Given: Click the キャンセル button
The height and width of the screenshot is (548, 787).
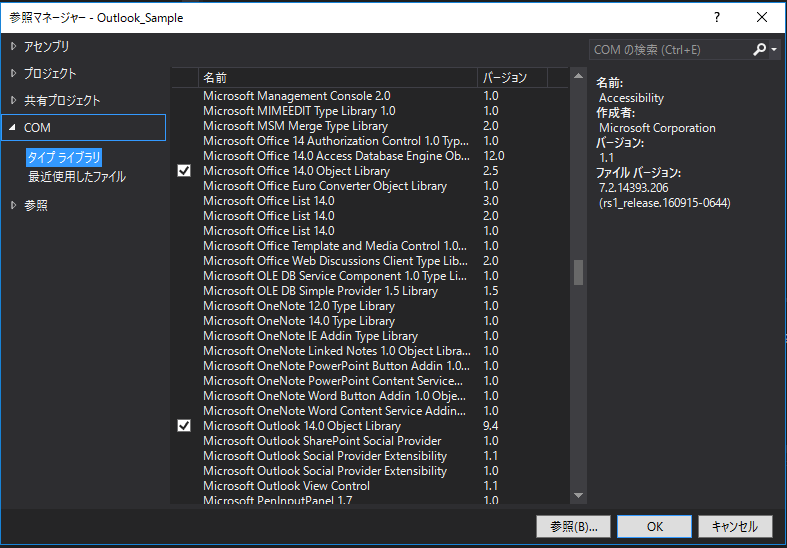Looking at the screenshot, I should click(x=735, y=526).
